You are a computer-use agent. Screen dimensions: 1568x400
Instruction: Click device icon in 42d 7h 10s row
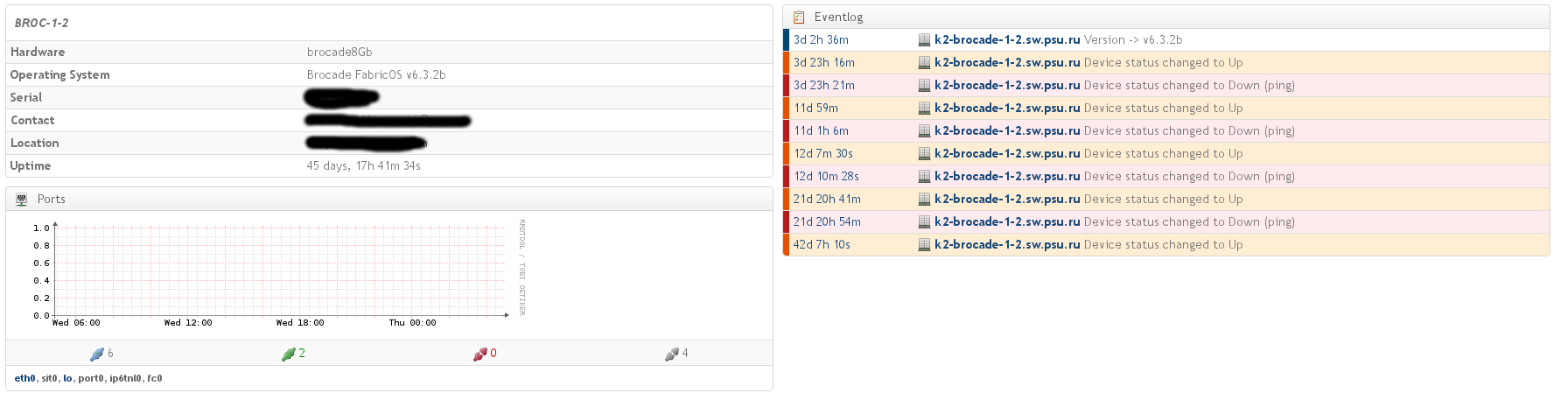tap(924, 244)
